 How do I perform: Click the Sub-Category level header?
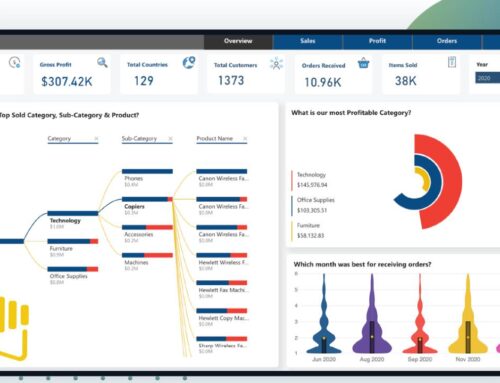139,139
